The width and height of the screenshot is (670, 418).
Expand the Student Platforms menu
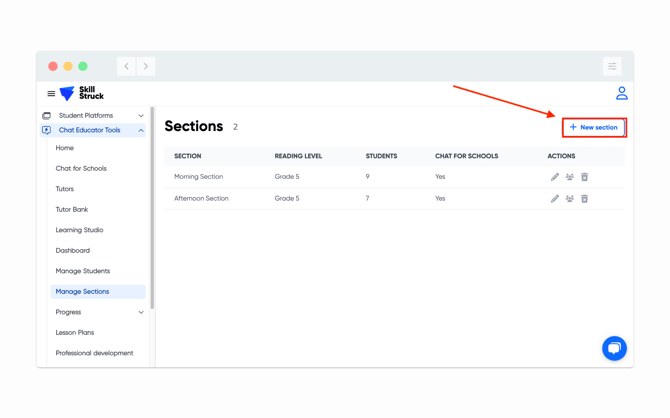(x=141, y=116)
